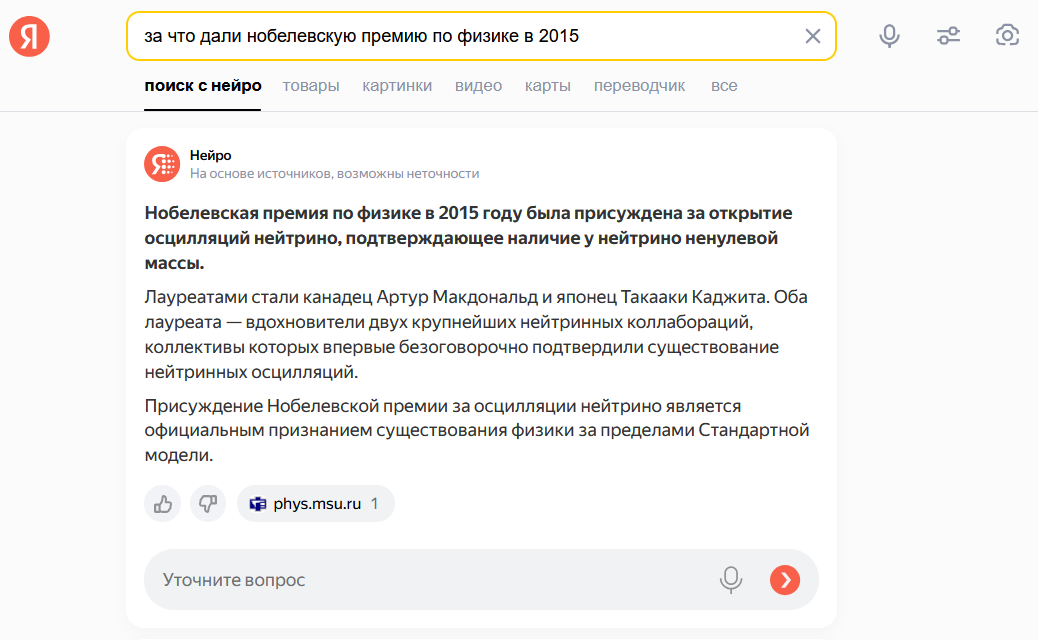Click the Нейро title text

click(211, 156)
